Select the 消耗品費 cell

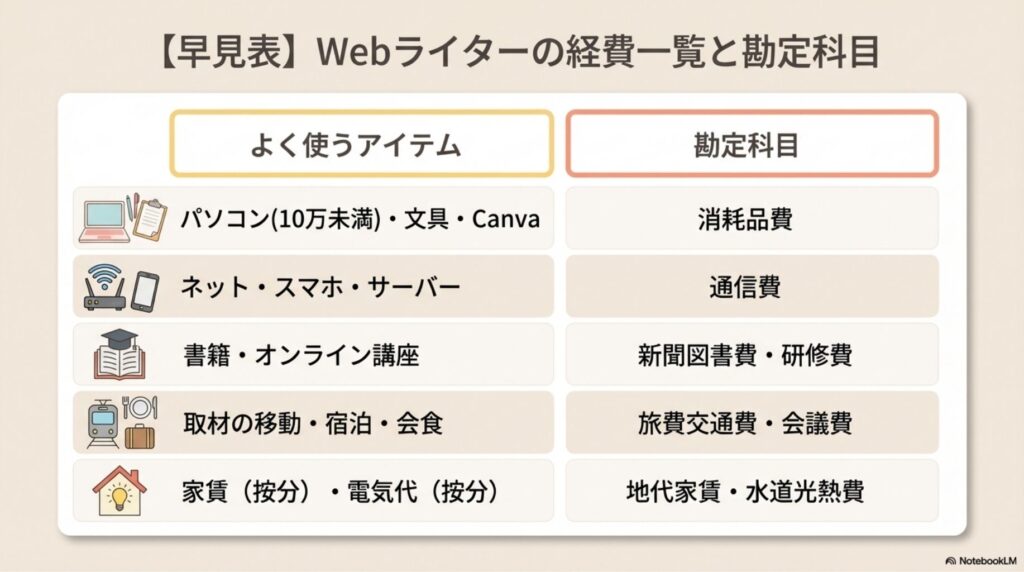752,219
